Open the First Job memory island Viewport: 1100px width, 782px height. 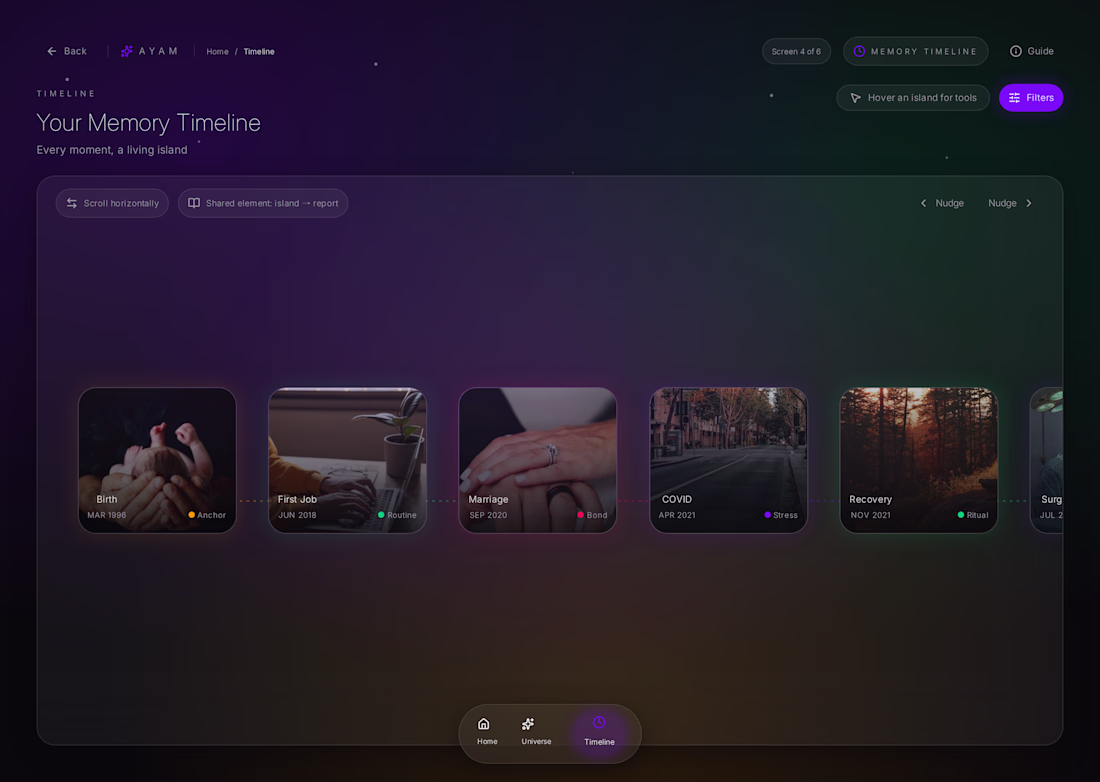pyautogui.click(x=347, y=460)
